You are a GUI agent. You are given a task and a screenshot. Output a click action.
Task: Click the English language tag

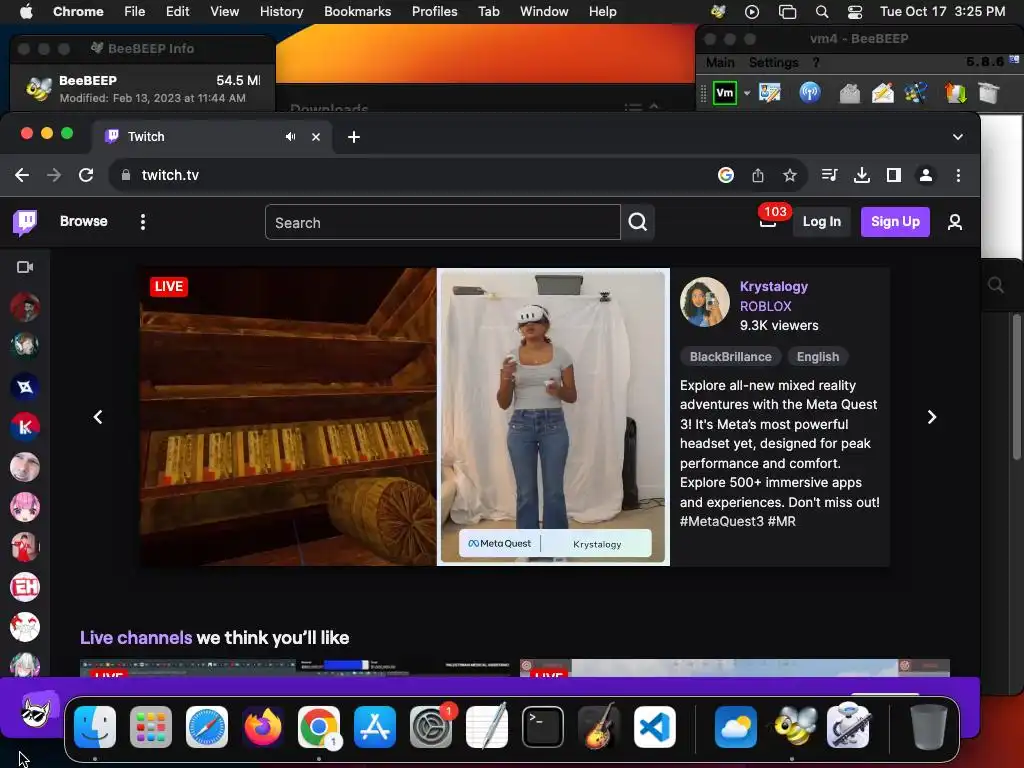[818, 357]
